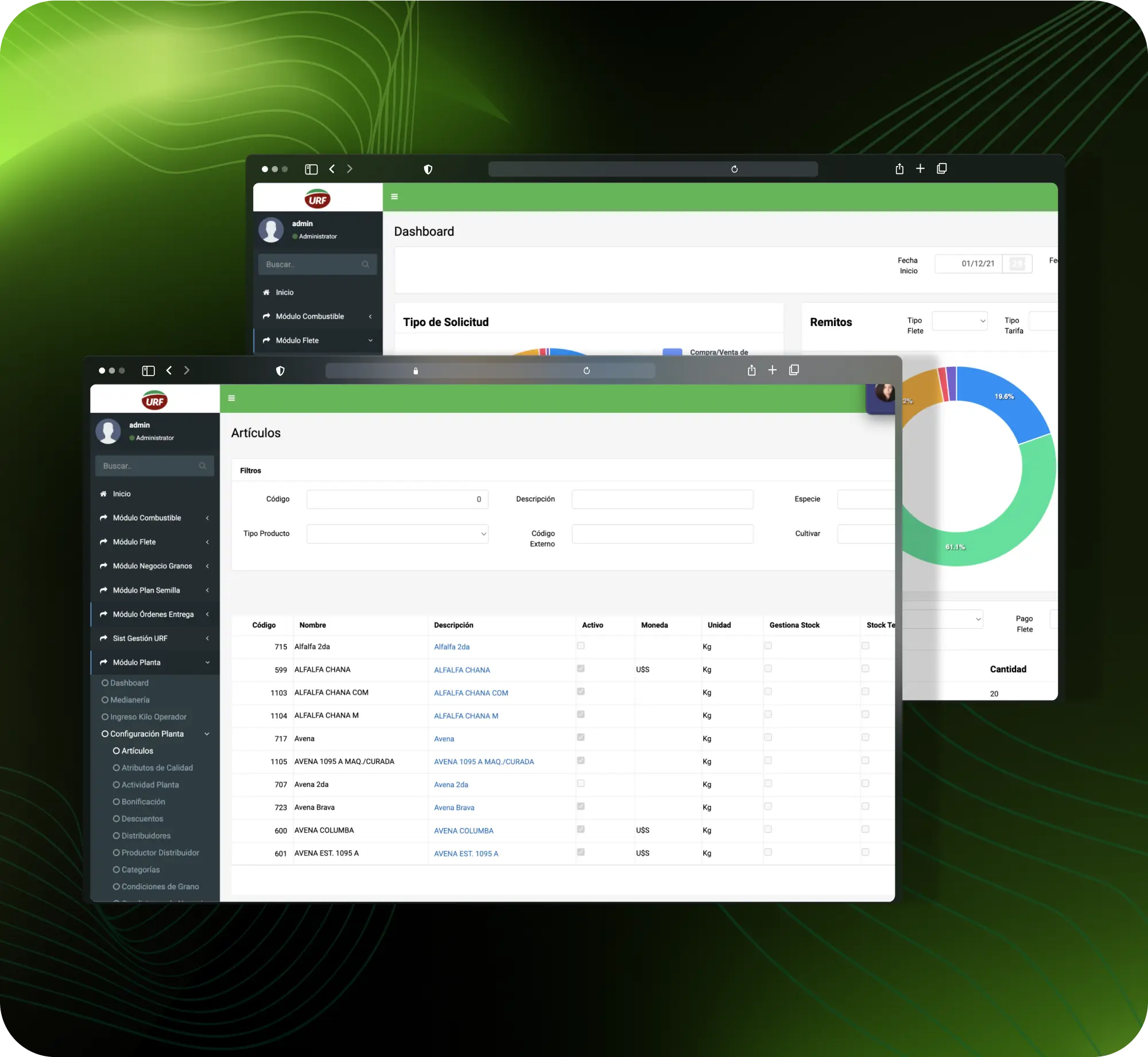Open the sidebar hamburger menu icon
The image size is (1148, 1057).
coord(231,398)
